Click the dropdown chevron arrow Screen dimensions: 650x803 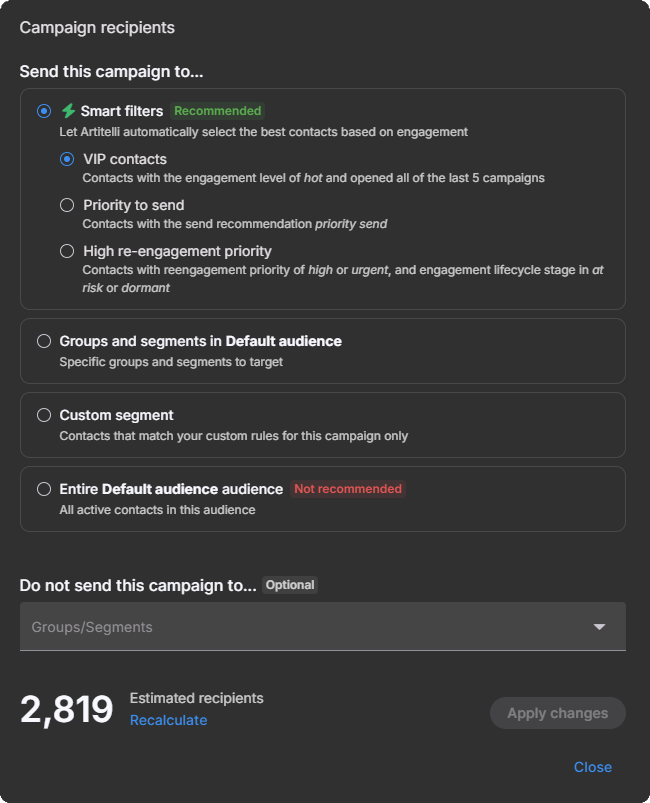point(601,626)
